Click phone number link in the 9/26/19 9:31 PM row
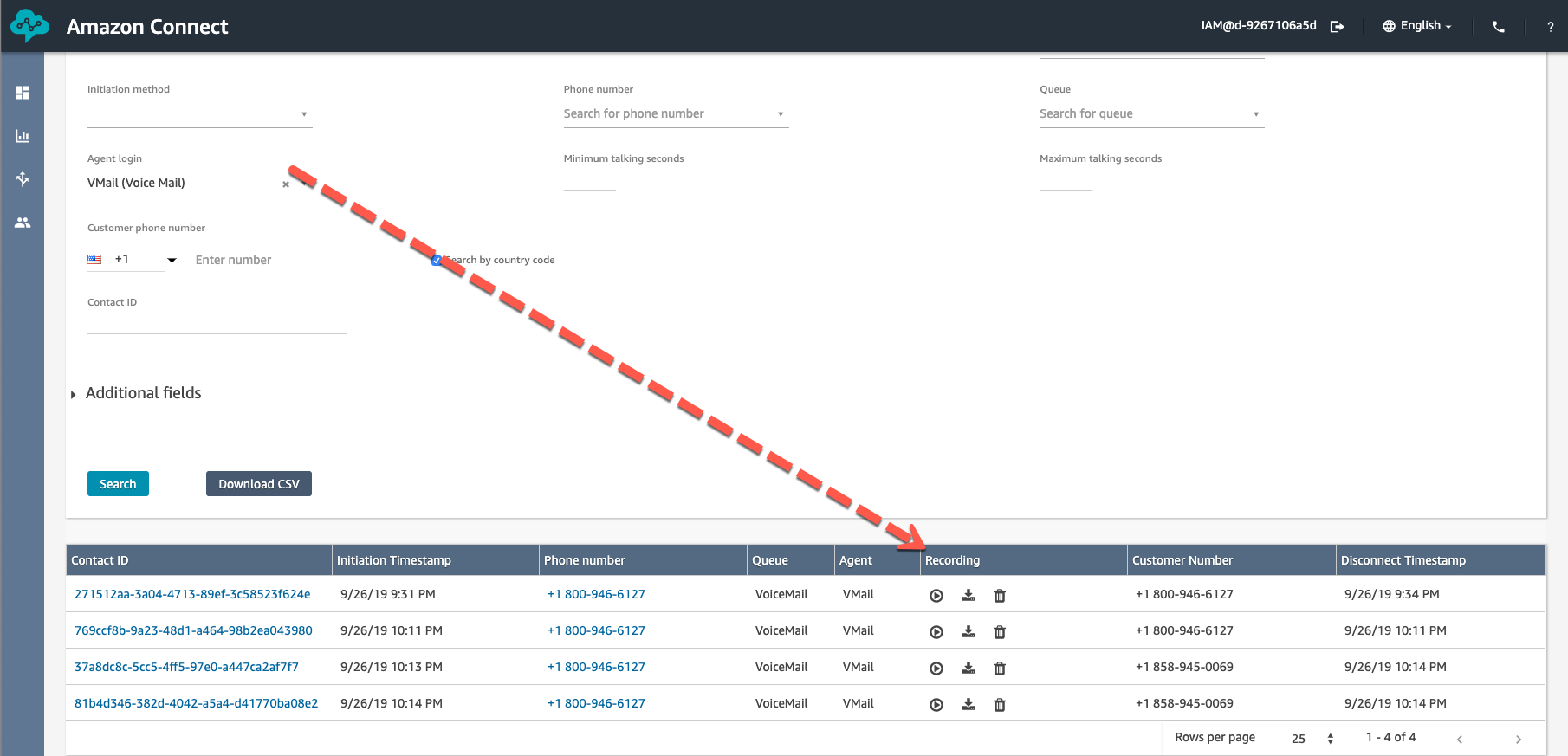 coord(596,594)
